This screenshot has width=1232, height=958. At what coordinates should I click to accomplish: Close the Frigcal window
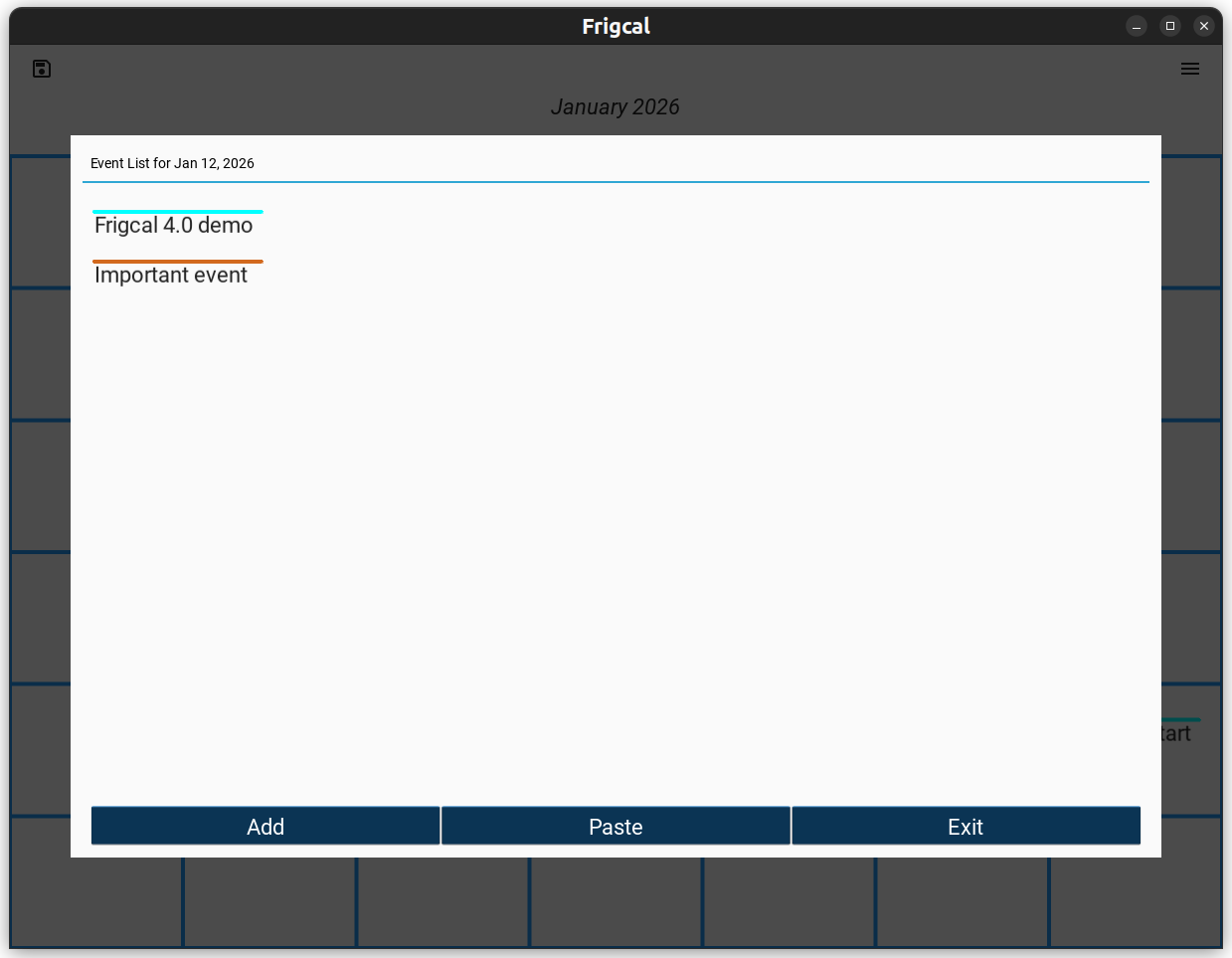coord(1204,26)
